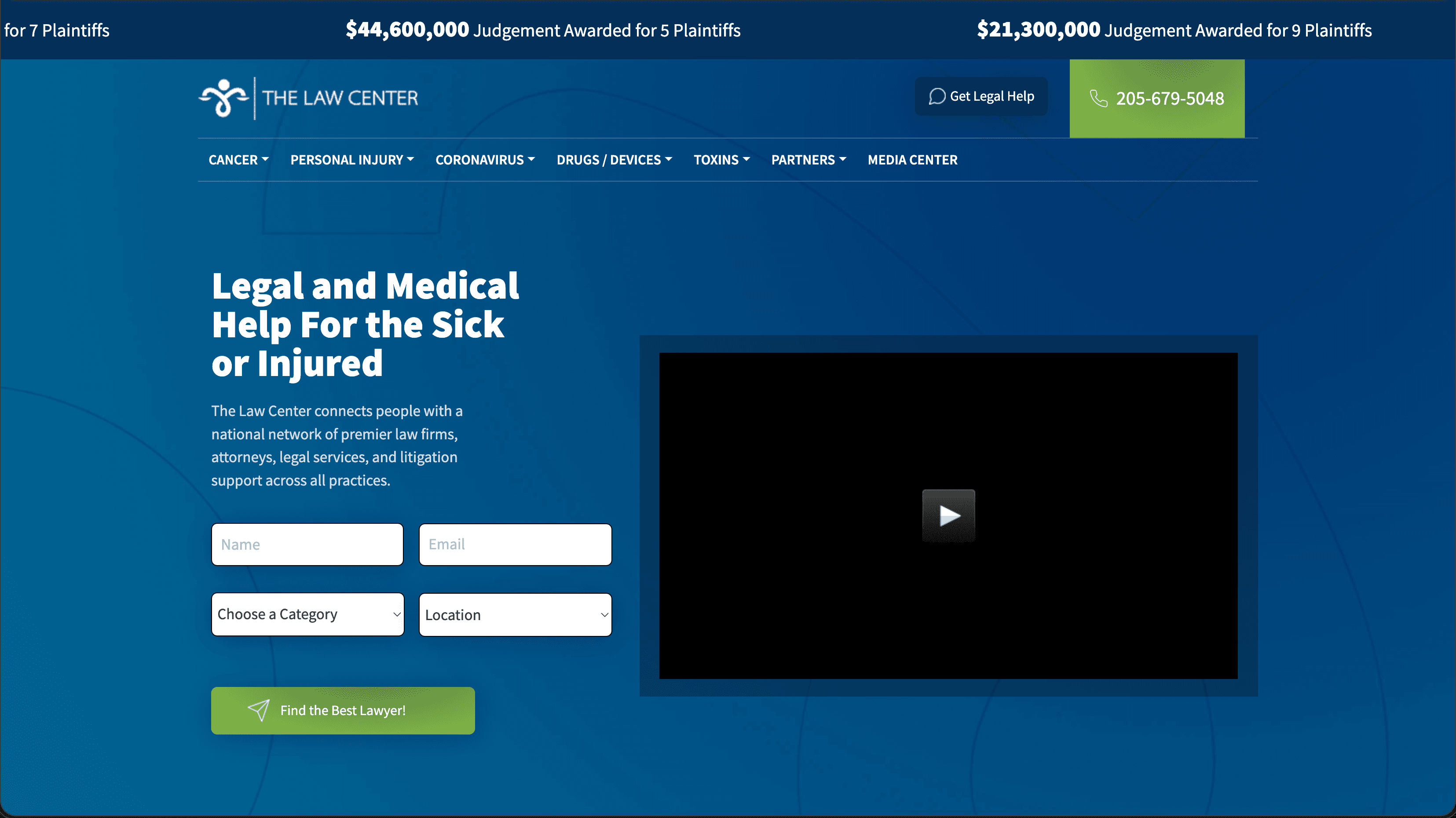This screenshot has height=818, width=1456.
Task: Click the $44,600,000 judgement ticker text
Action: coord(543,30)
